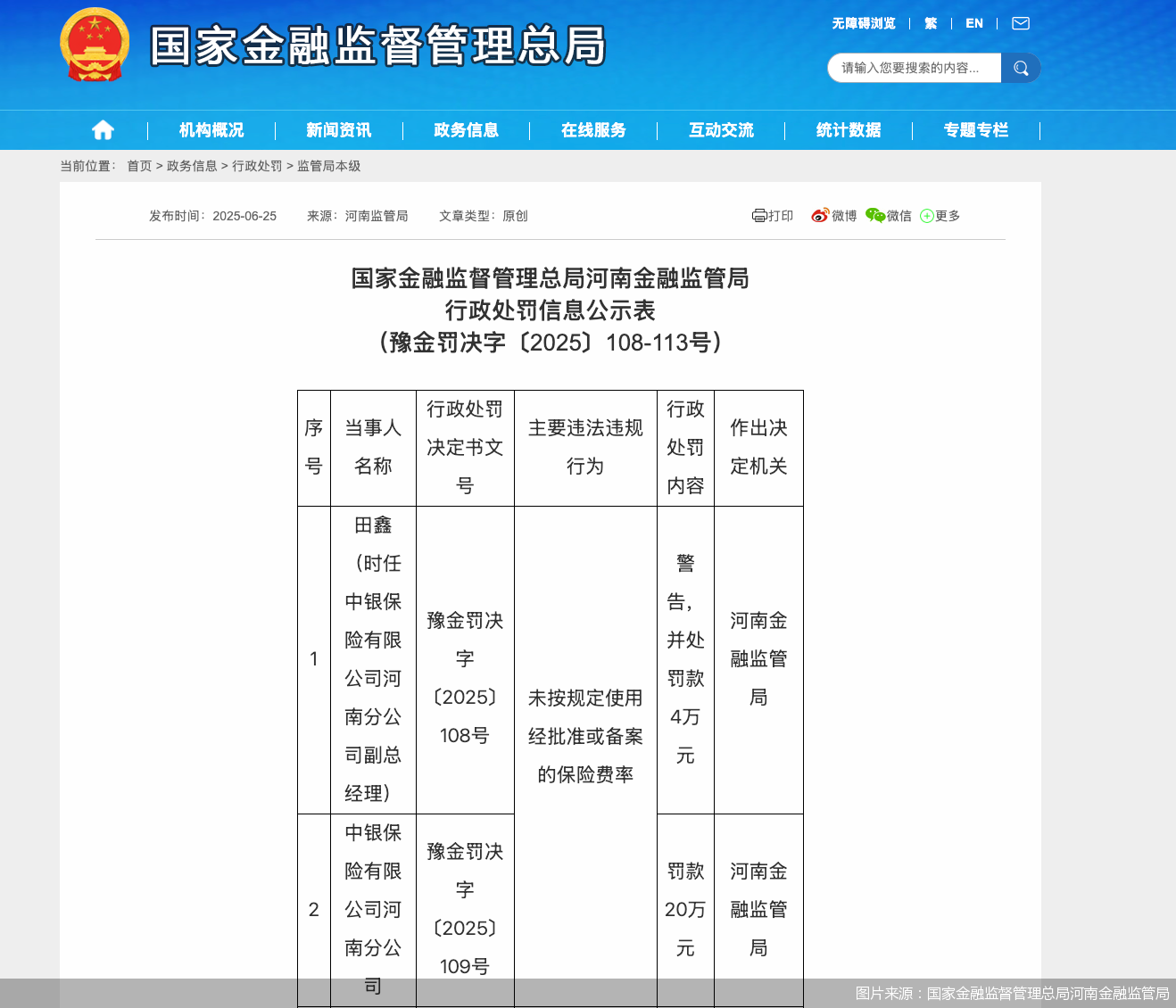Switch to traditional Chinese (繁)
The width and height of the screenshot is (1176, 1008).
coord(931,23)
